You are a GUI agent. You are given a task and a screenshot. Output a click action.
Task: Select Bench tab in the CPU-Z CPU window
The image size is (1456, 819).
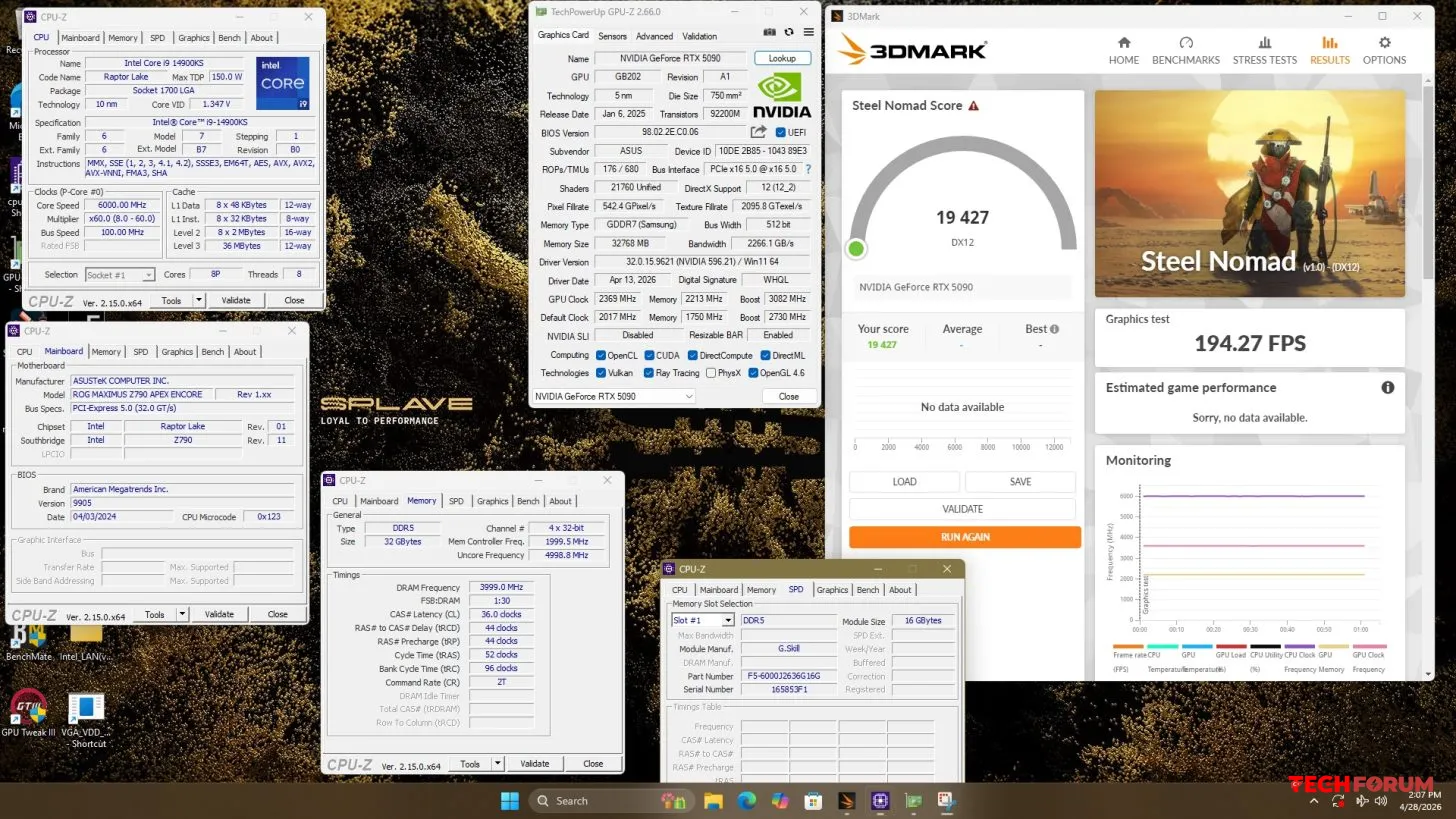229,38
